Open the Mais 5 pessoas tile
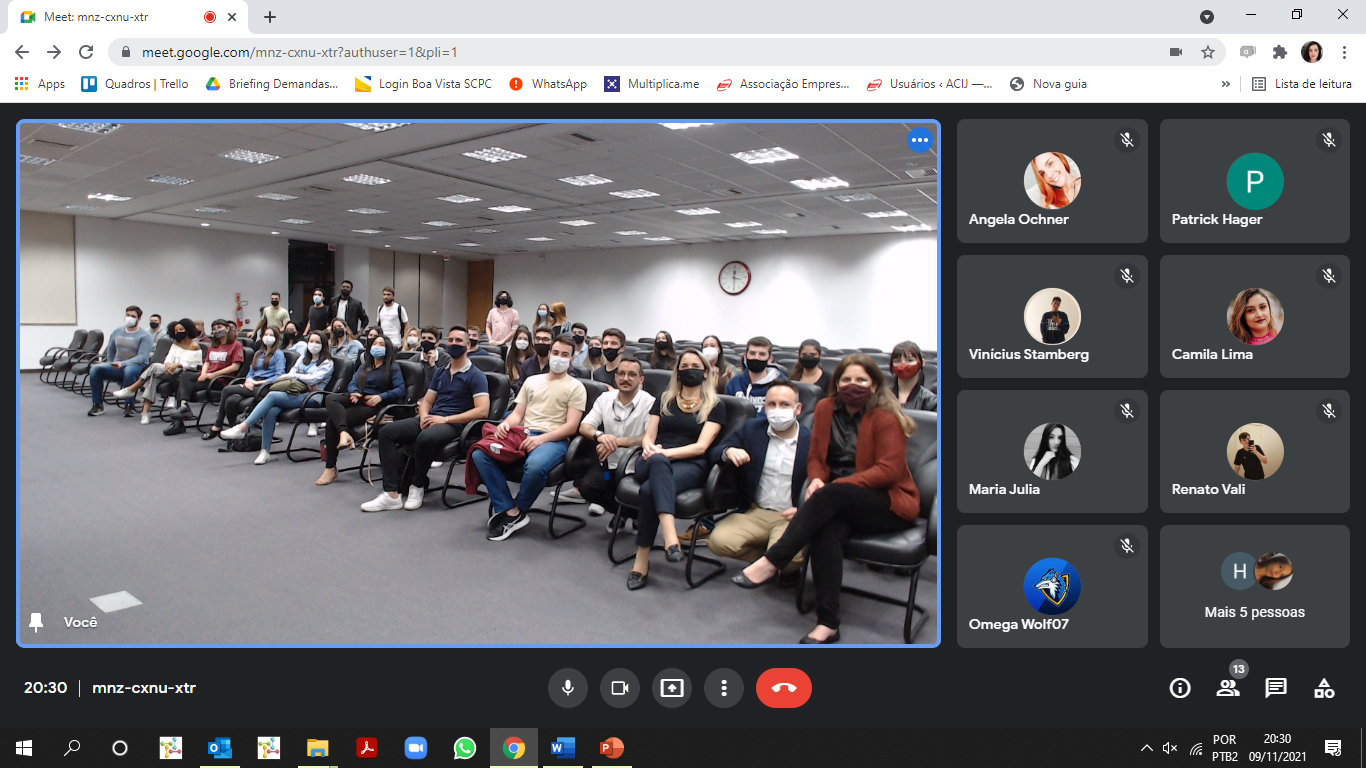 pyautogui.click(x=1255, y=586)
